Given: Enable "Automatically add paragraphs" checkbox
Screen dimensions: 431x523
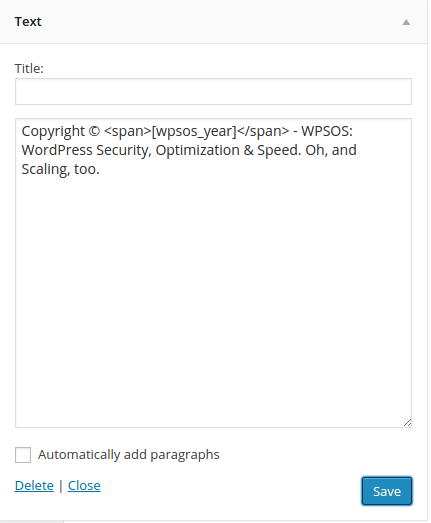Looking at the screenshot, I should 23,455.
